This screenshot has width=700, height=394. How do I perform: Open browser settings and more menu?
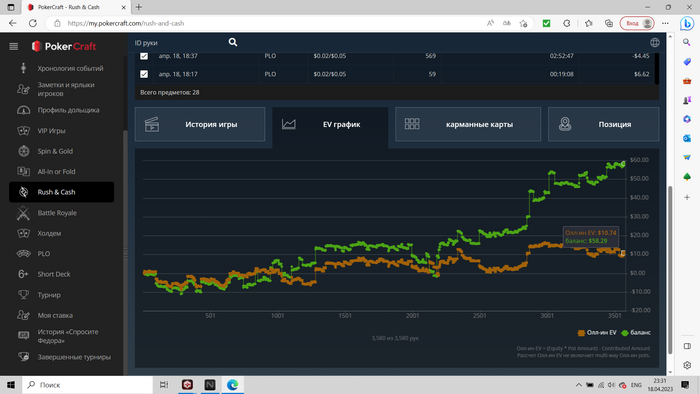[x=665, y=23]
